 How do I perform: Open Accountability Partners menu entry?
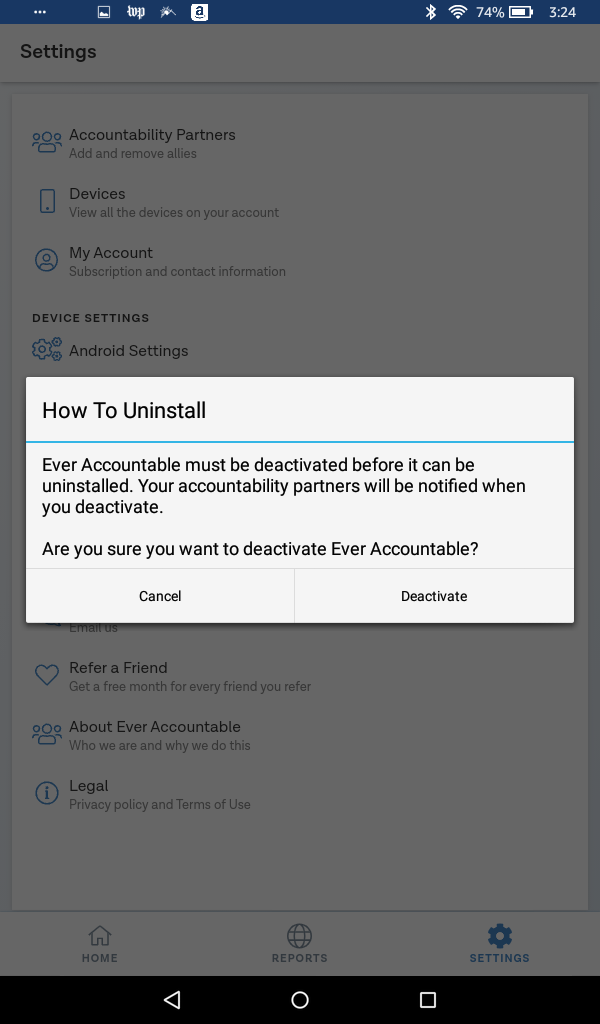click(300, 143)
